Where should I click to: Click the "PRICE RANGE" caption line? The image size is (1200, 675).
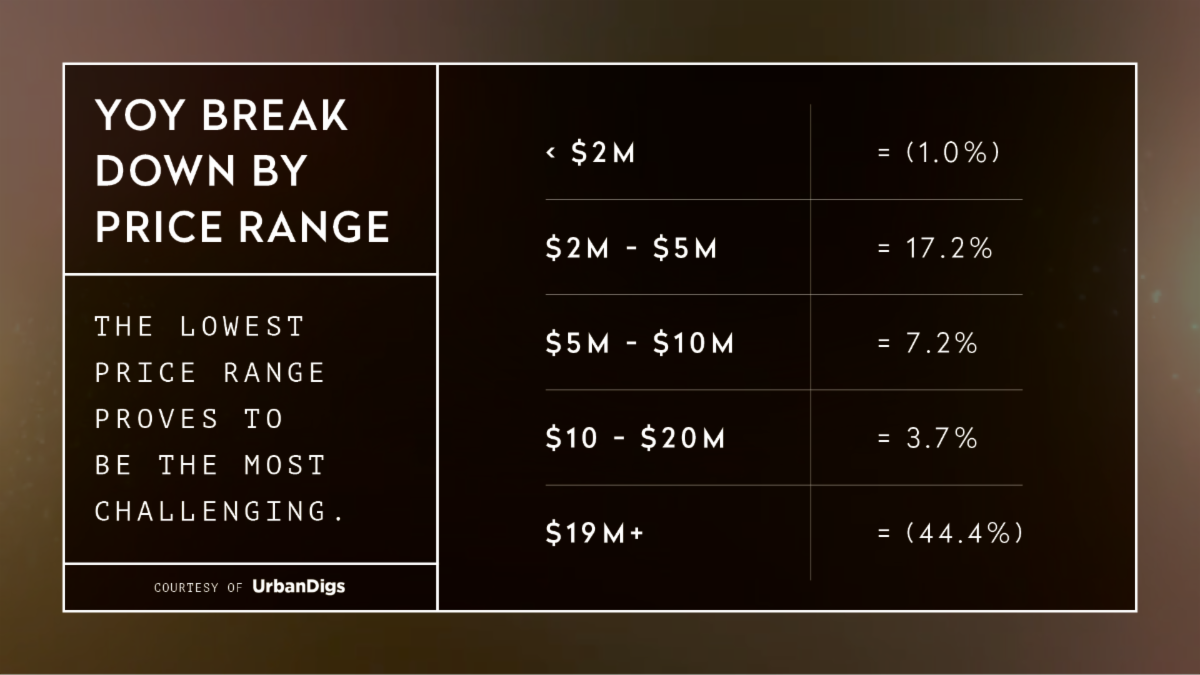[210, 373]
